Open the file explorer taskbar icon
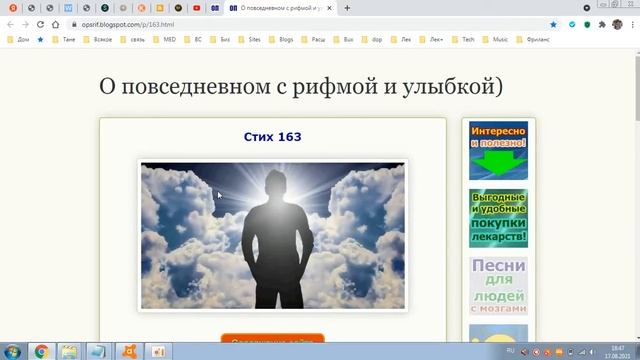The image size is (640, 360). point(69,351)
